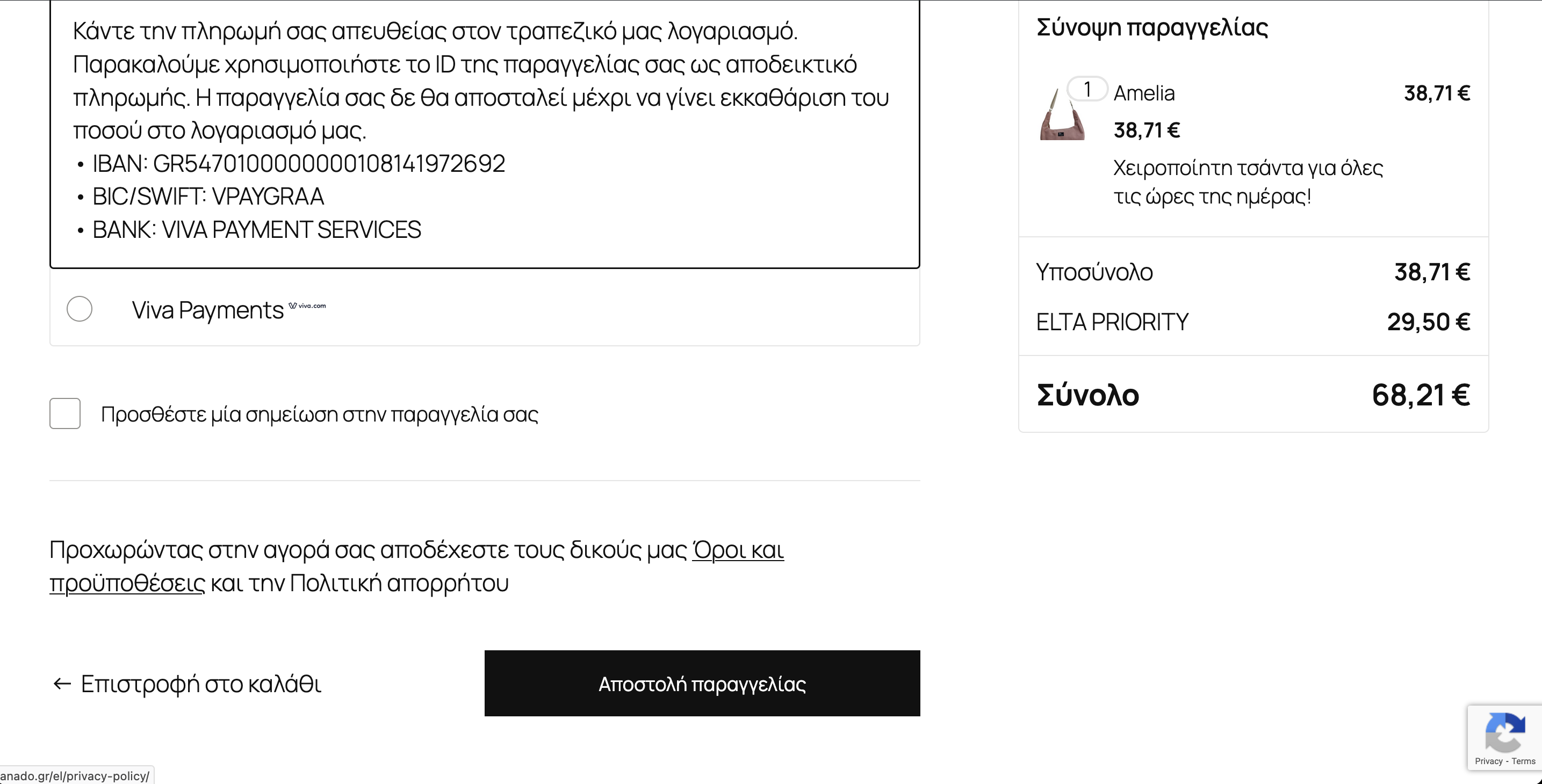Select the Viva Payments radio button
Image resolution: width=1542 pixels, height=784 pixels.
coord(80,309)
